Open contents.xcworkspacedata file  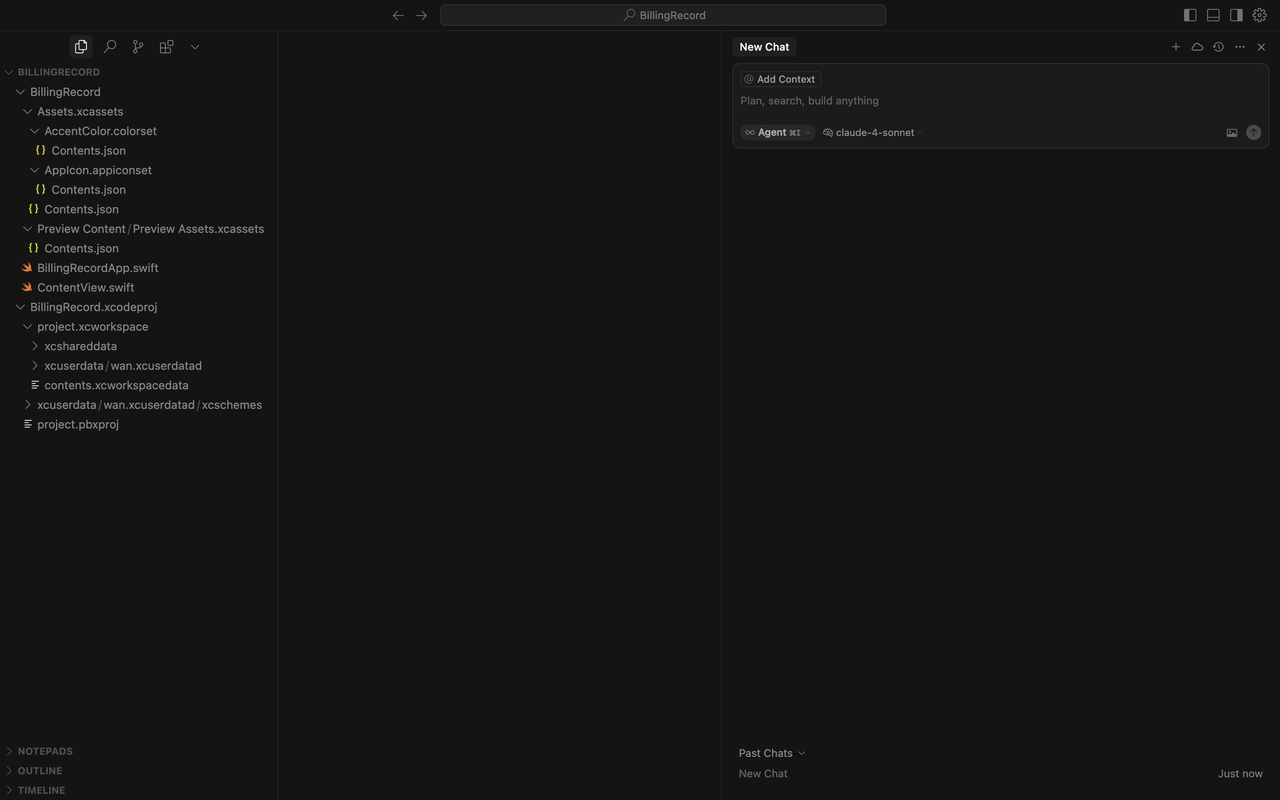[140, 385]
